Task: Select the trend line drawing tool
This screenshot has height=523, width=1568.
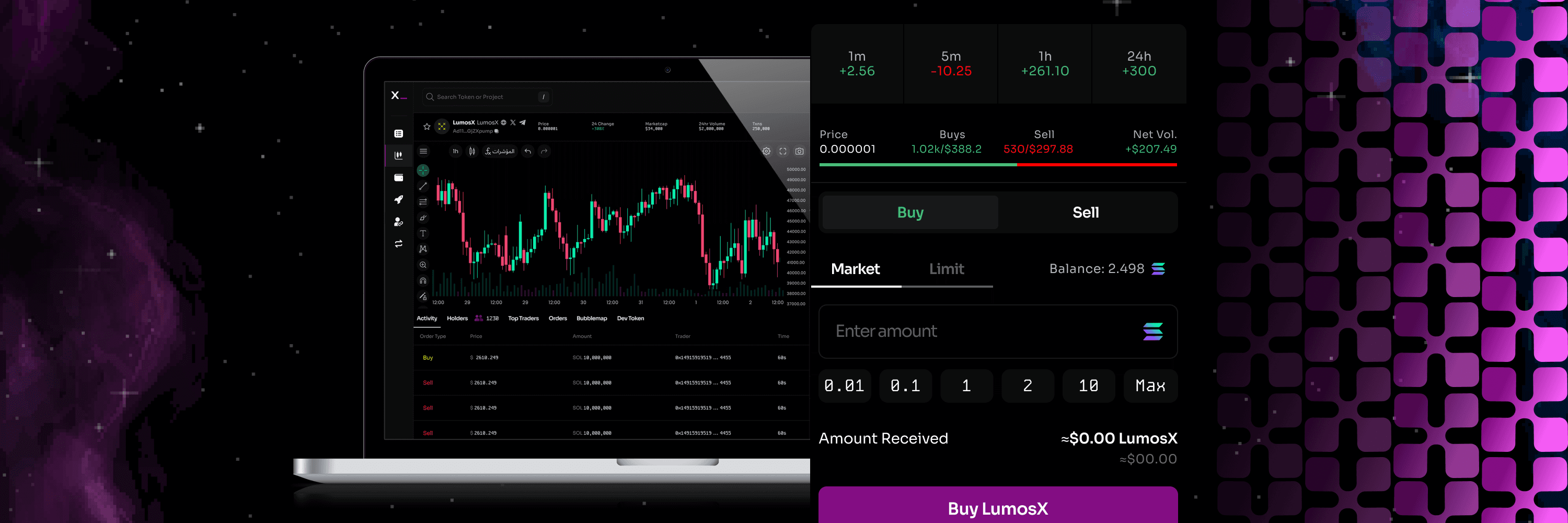Action: 423,186
